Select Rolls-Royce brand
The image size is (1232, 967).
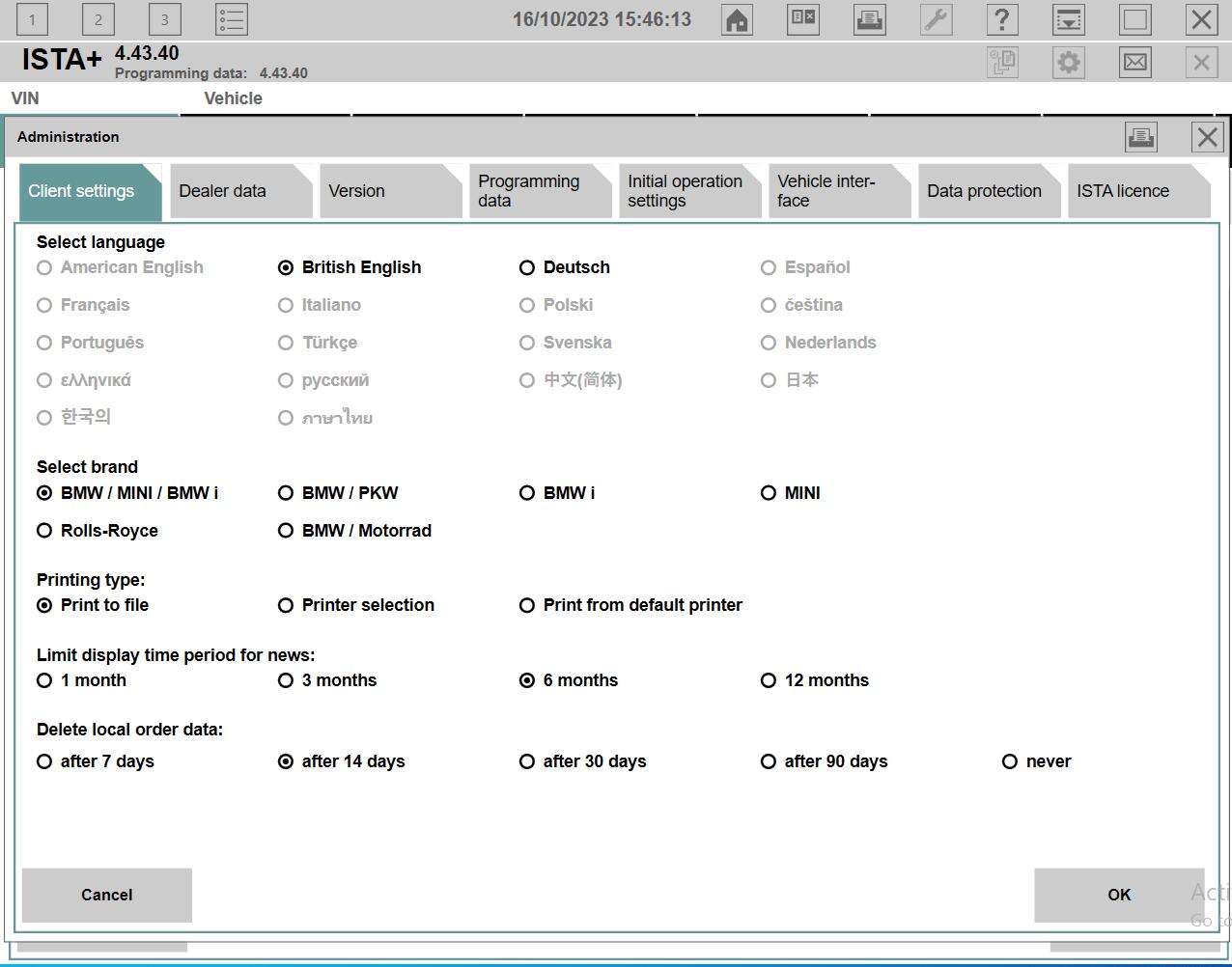click(98, 531)
